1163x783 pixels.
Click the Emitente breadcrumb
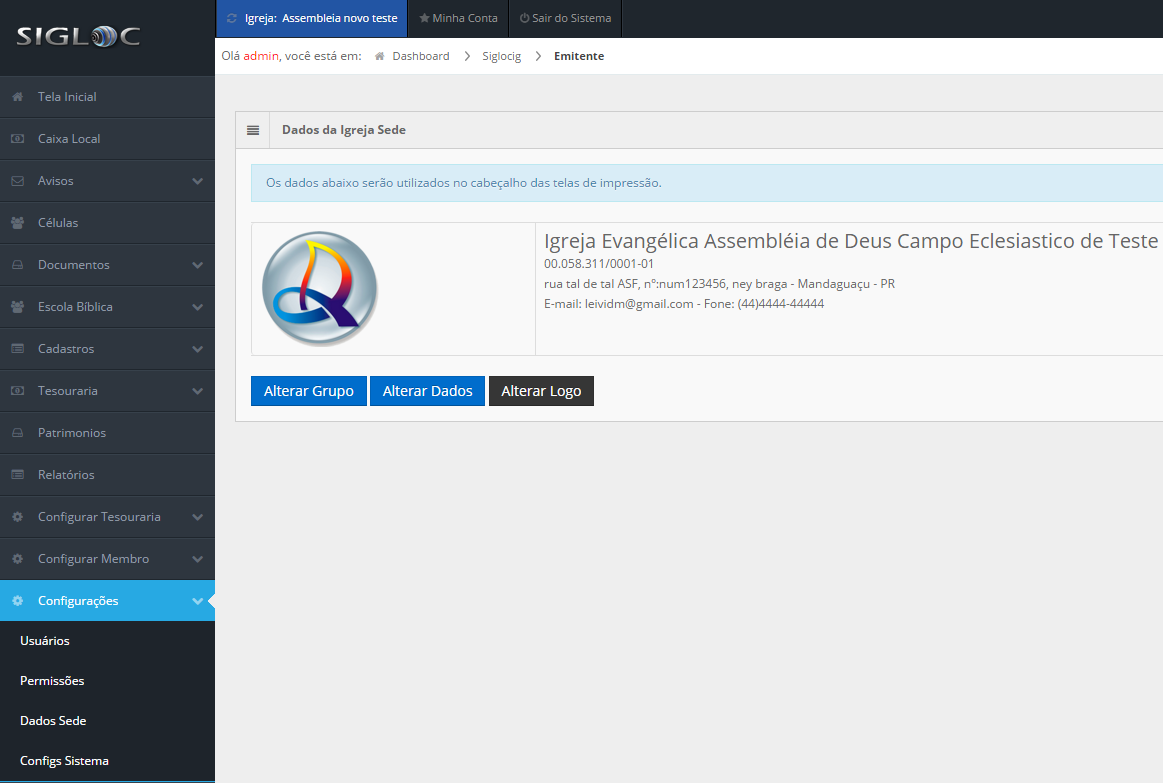click(579, 56)
